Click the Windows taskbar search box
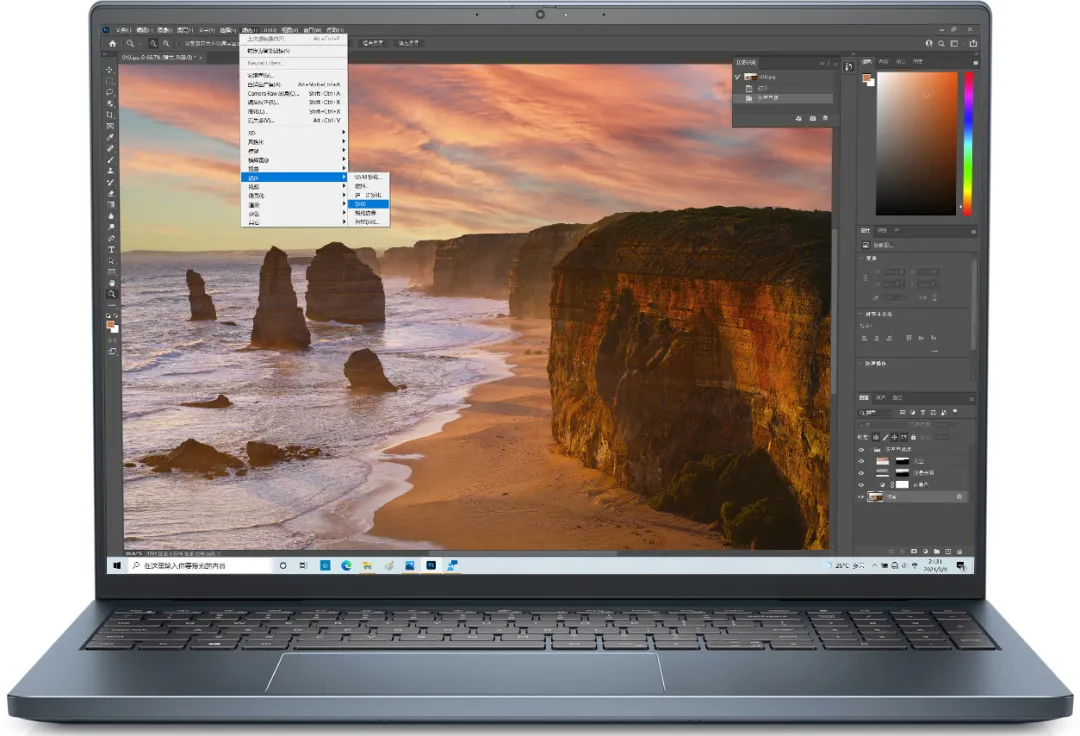Viewport: 1080px width, 736px height. [200, 565]
